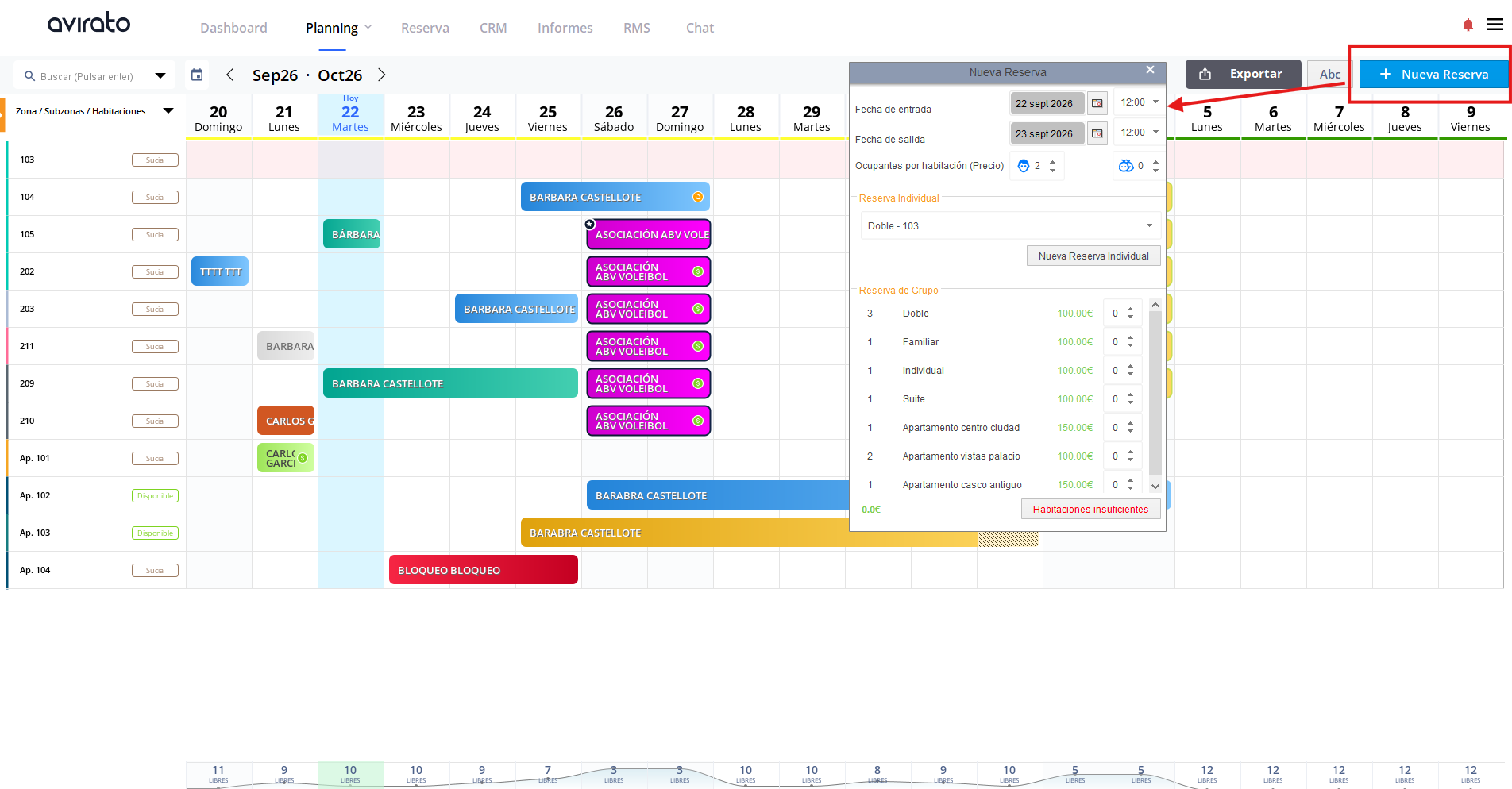Click the adults occupant icon
This screenshot has height=789, width=1512.
point(1024,166)
